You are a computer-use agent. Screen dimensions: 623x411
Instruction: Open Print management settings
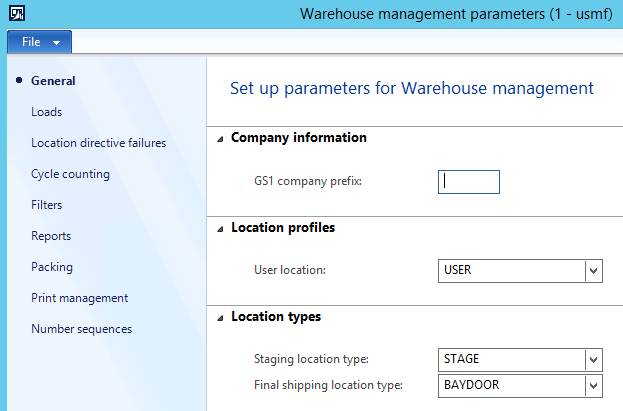(x=79, y=298)
